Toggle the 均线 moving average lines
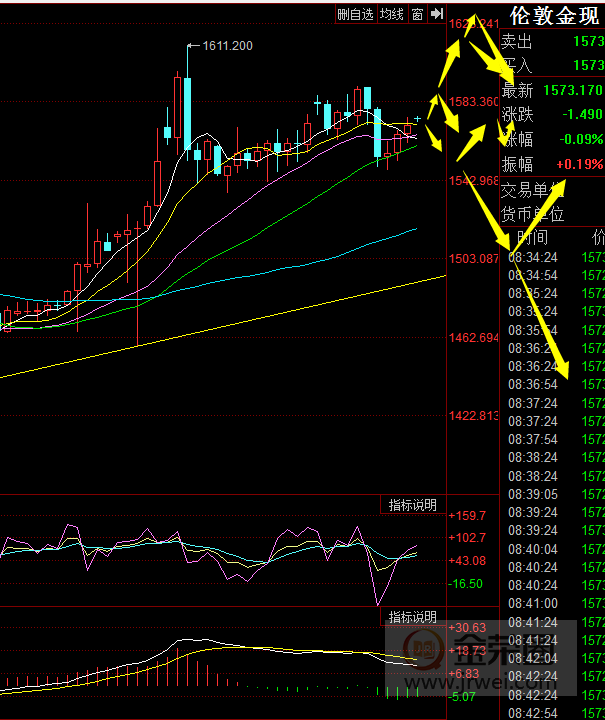This screenshot has width=605, height=720. [392, 14]
